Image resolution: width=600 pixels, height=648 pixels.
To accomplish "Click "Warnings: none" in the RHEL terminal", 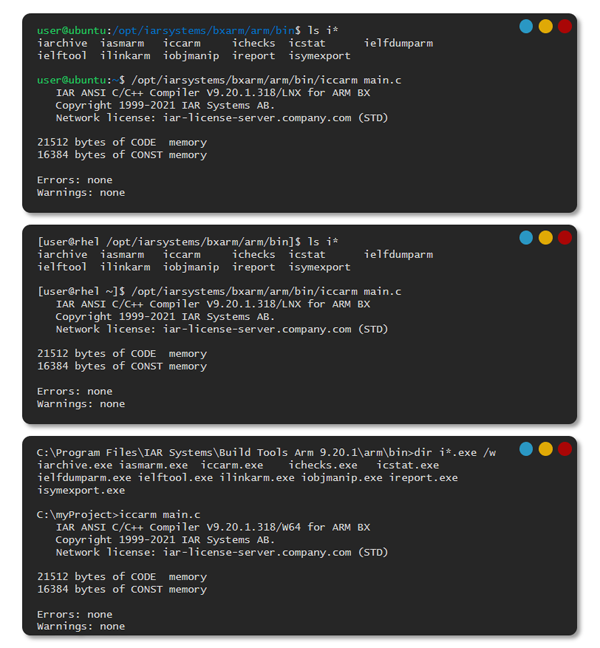I will (81, 404).
